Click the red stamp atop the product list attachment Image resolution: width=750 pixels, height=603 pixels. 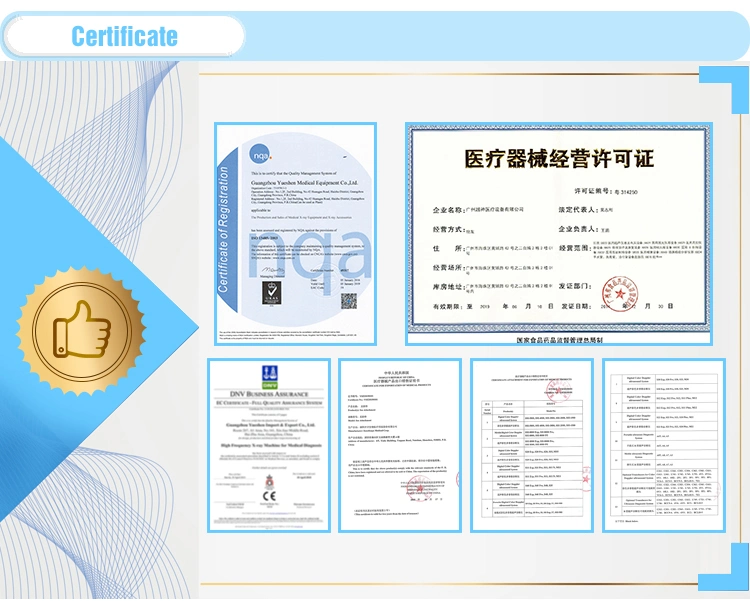click(558, 391)
